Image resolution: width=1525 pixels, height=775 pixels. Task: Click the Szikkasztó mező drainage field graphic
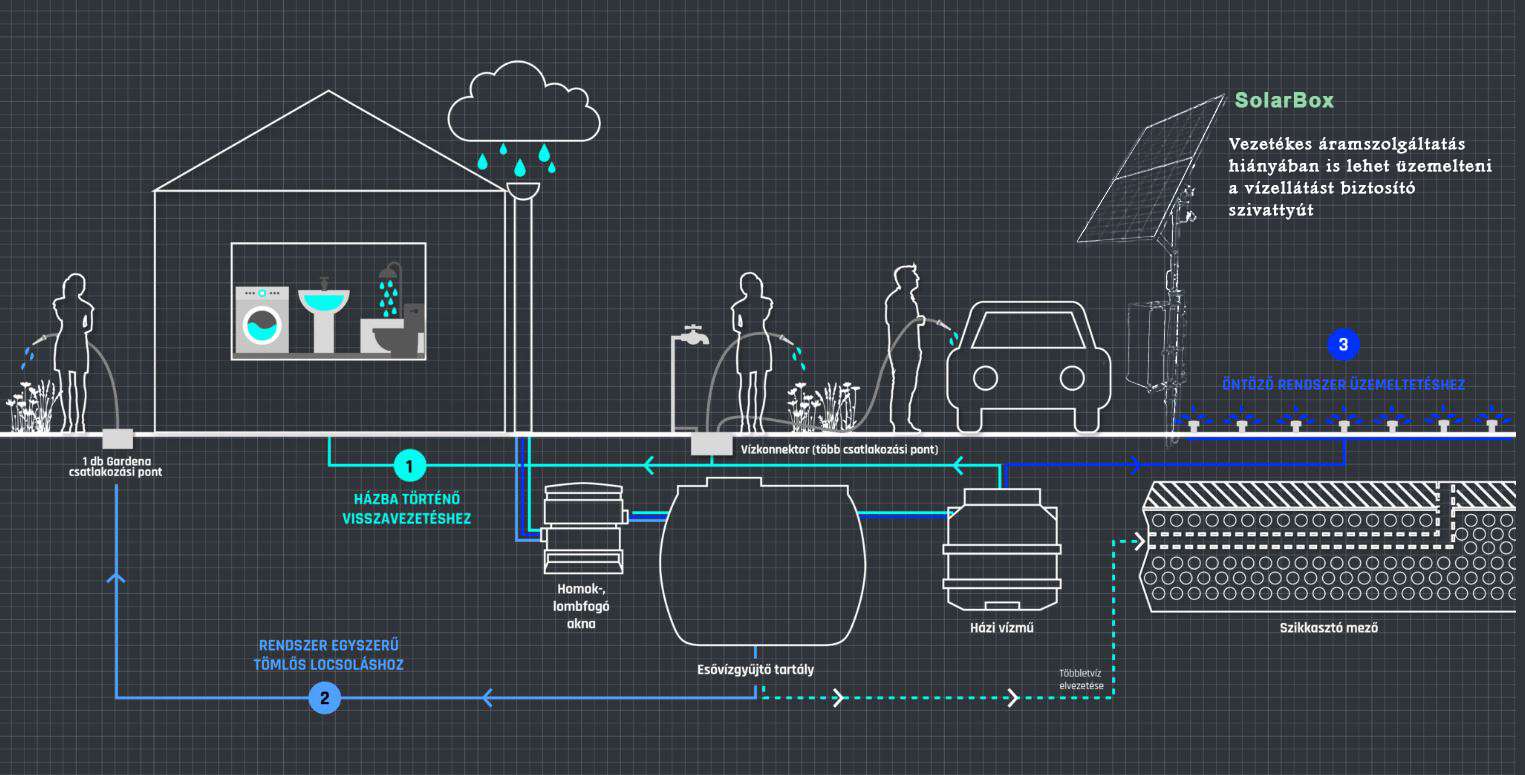(1329, 546)
